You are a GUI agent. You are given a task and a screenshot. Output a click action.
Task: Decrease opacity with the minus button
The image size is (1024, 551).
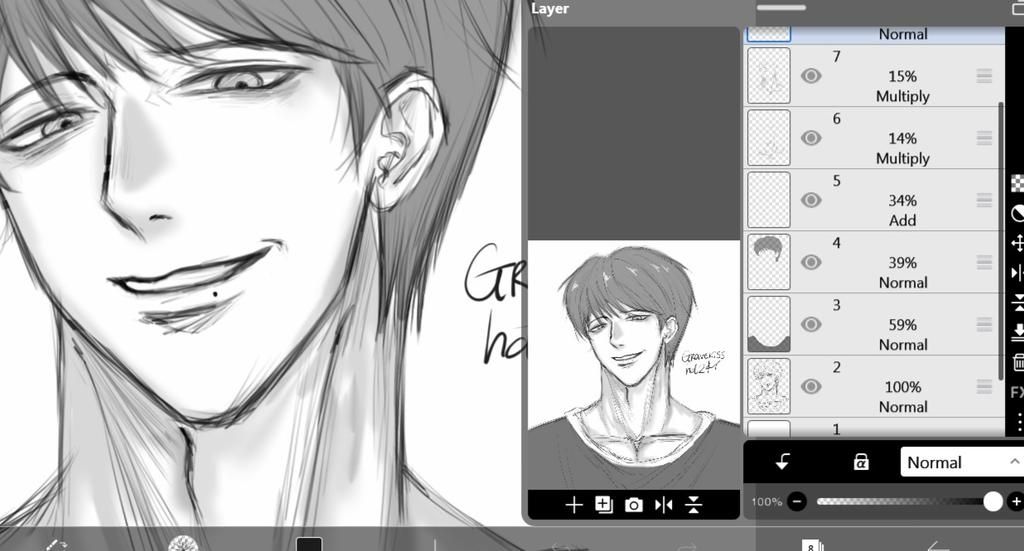click(x=797, y=501)
